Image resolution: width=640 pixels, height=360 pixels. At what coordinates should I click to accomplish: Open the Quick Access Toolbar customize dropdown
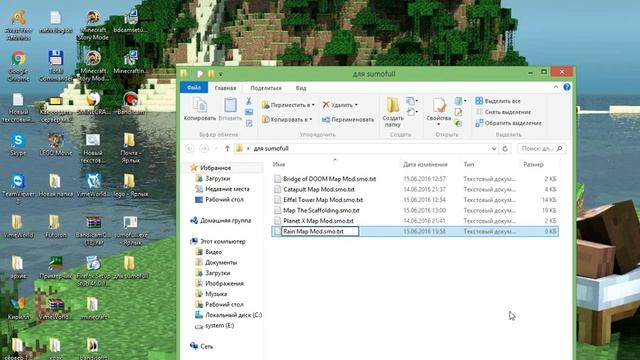(x=220, y=74)
